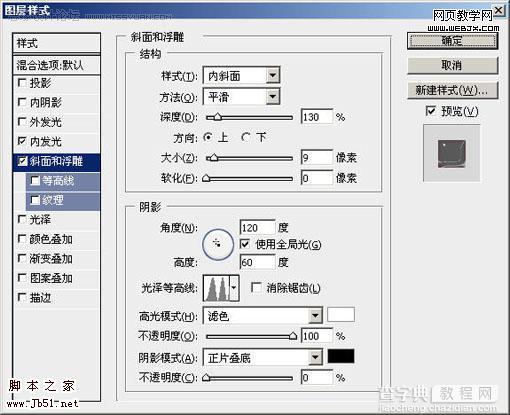This screenshot has width=510, height=415.
Task: Click the shadow opacity field 0
Action: click(x=317, y=377)
